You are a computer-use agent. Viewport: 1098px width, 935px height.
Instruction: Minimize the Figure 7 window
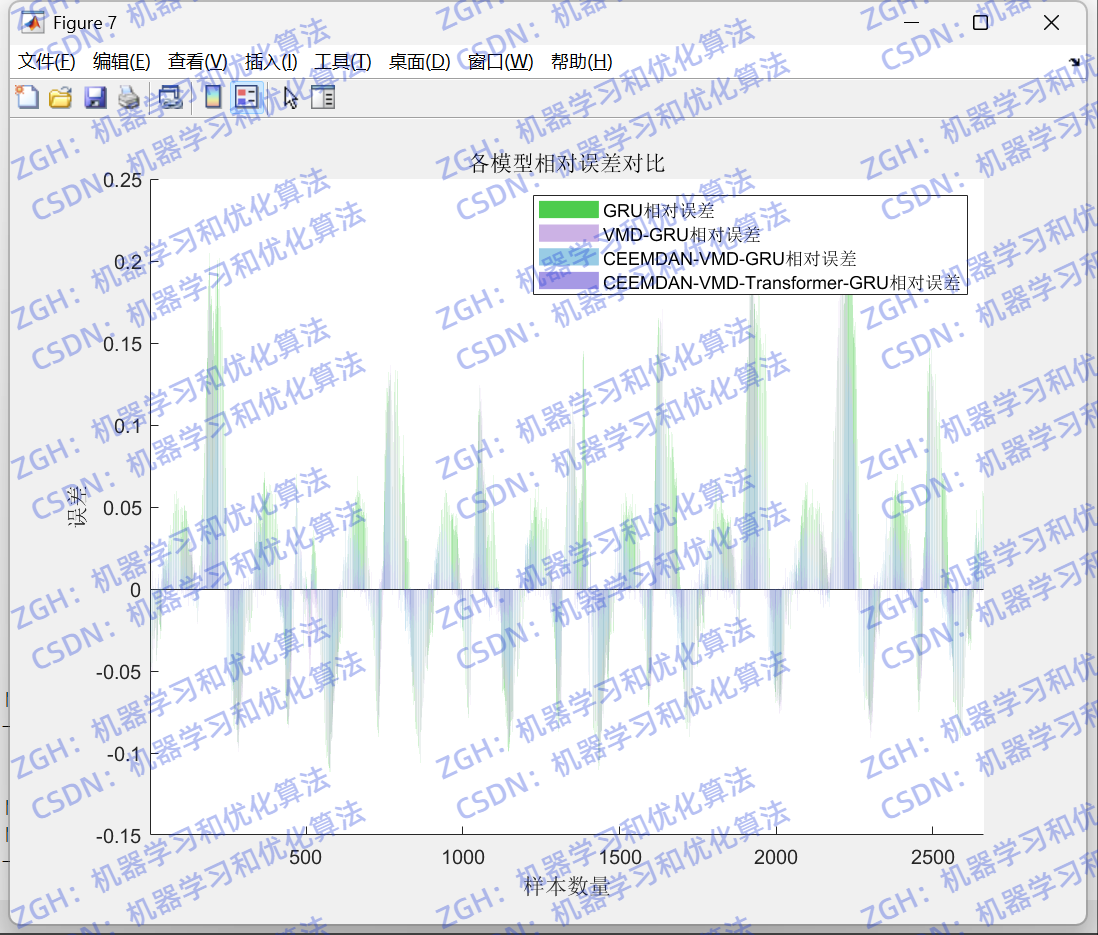[x=911, y=23]
